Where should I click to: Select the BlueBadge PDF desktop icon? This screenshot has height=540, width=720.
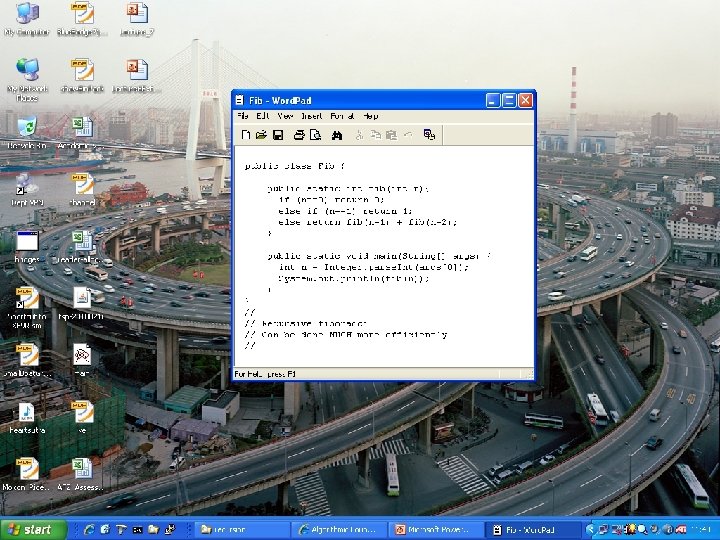(x=82, y=19)
